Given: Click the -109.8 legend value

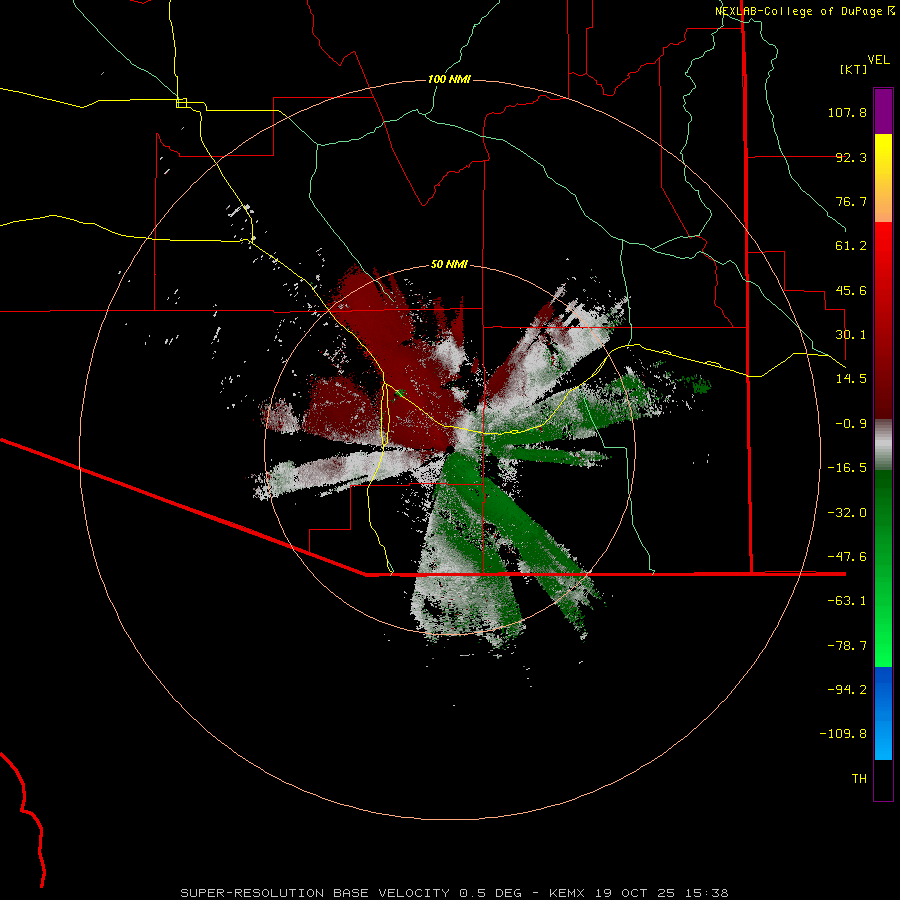Looking at the screenshot, I should (843, 734).
